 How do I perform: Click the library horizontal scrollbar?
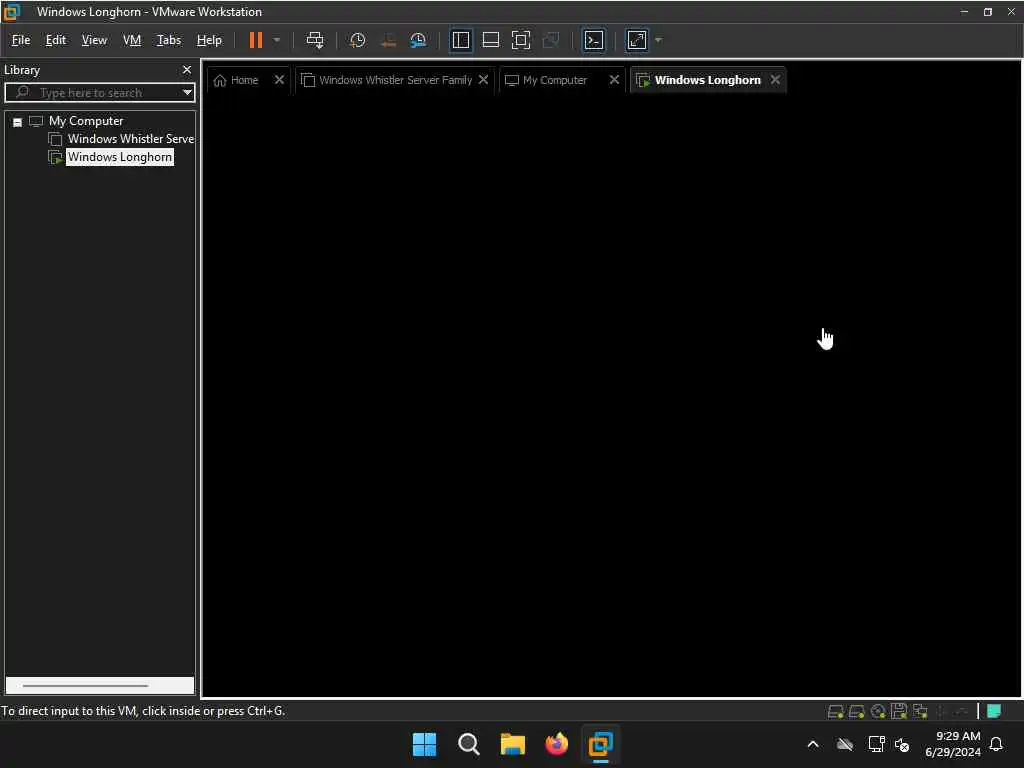[x=85, y=686]
